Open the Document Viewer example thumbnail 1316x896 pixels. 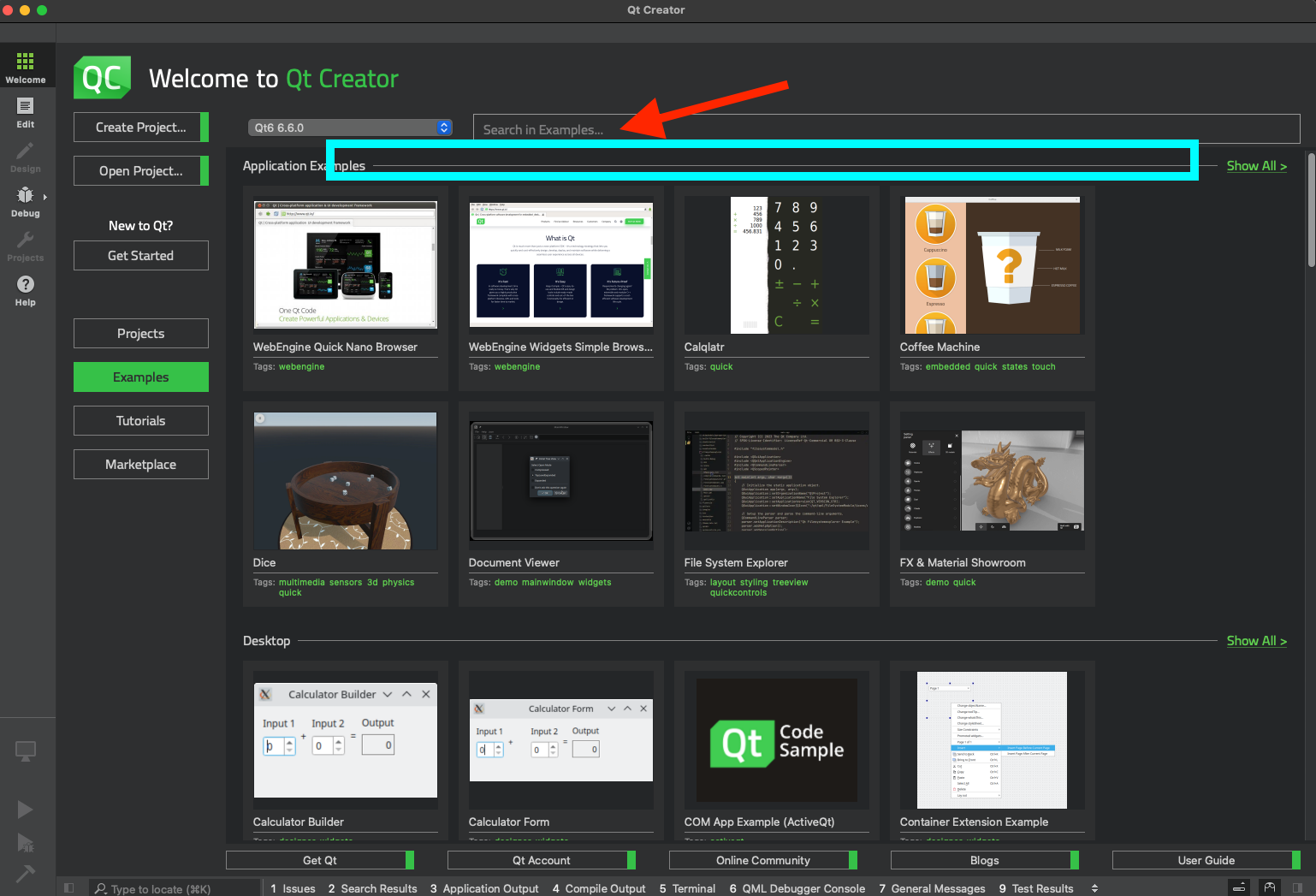(x=561, y=481)
